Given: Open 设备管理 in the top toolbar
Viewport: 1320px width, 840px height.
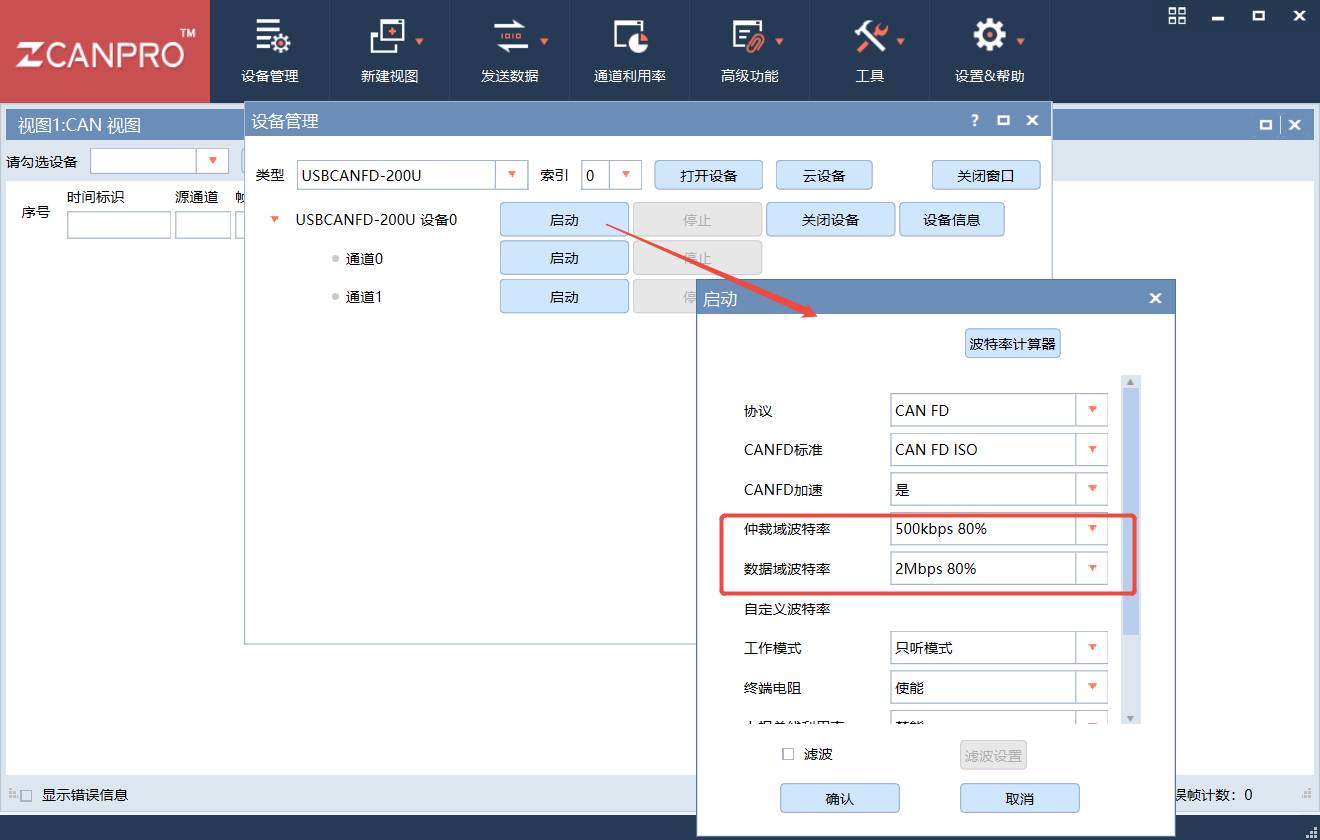Looking at the screenshot, I should click(x=270, y=51).
